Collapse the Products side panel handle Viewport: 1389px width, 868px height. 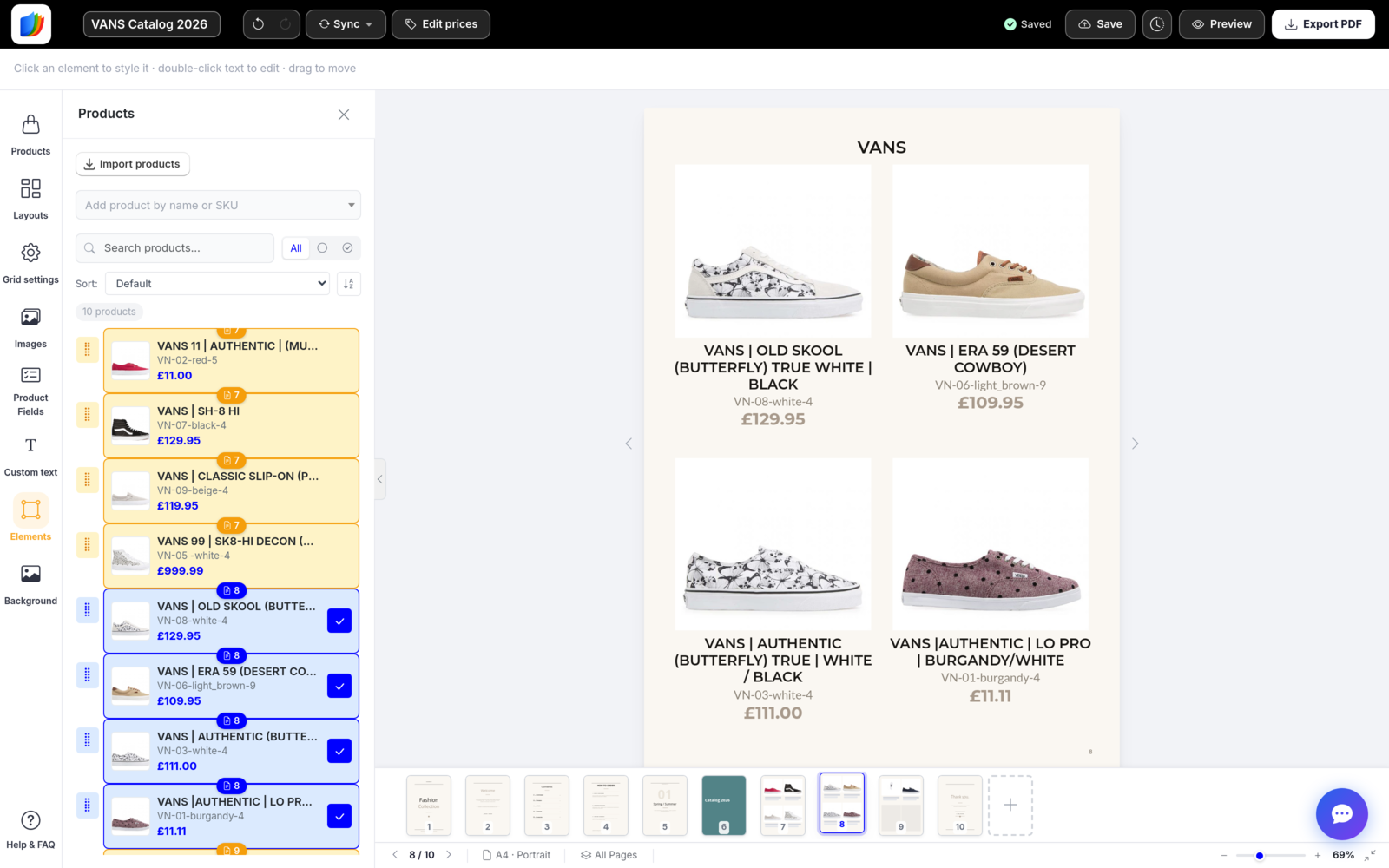[x=380, y=479]
